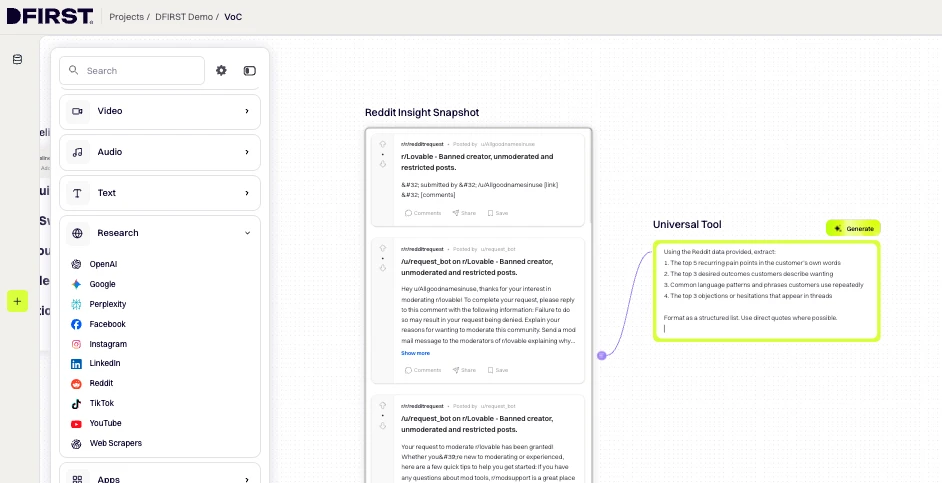Select the Reddit research tool
This screenshot has width=942, height=483.
coord(92,383)
